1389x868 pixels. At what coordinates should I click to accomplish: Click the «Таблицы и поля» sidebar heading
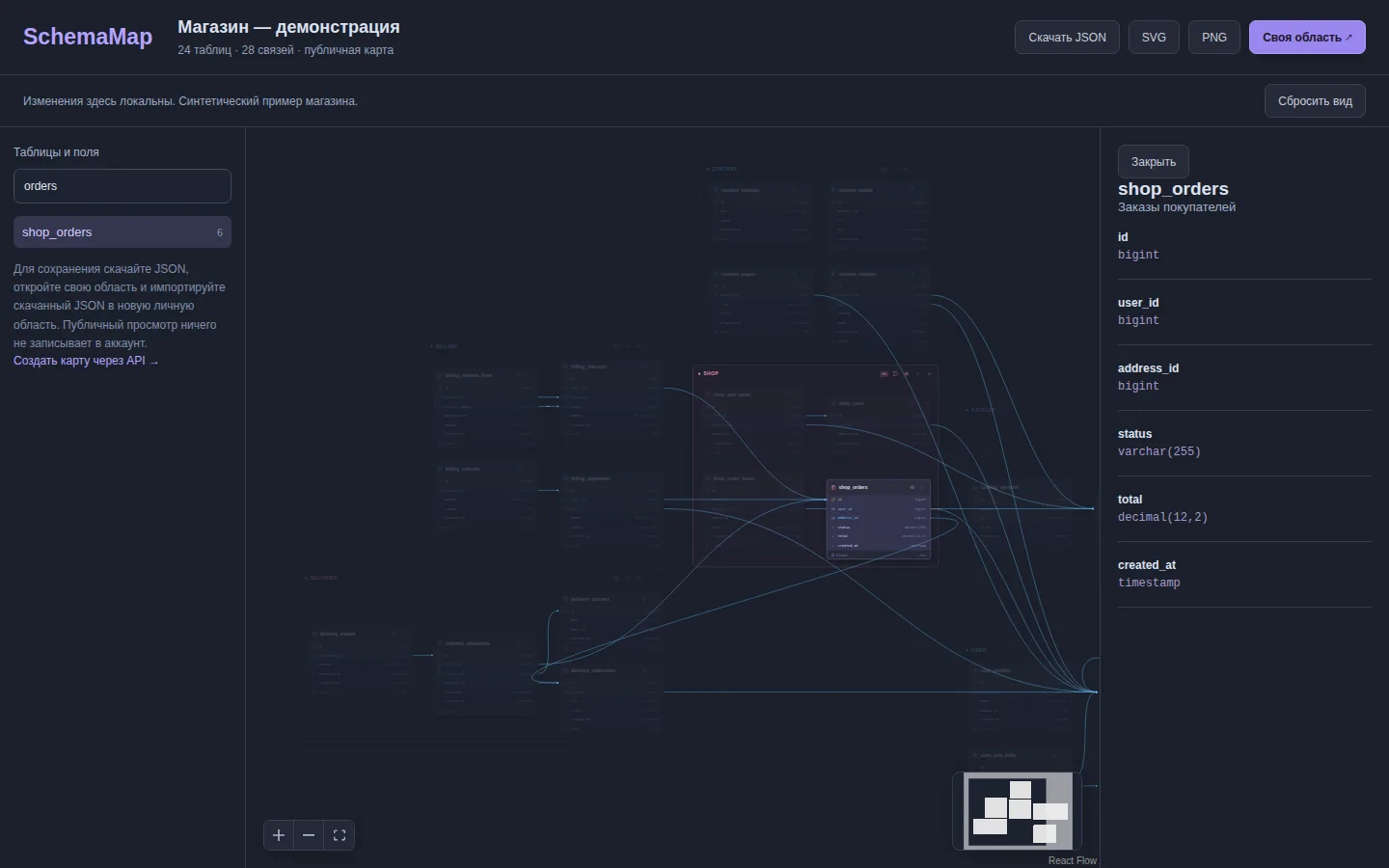[56, 152]
